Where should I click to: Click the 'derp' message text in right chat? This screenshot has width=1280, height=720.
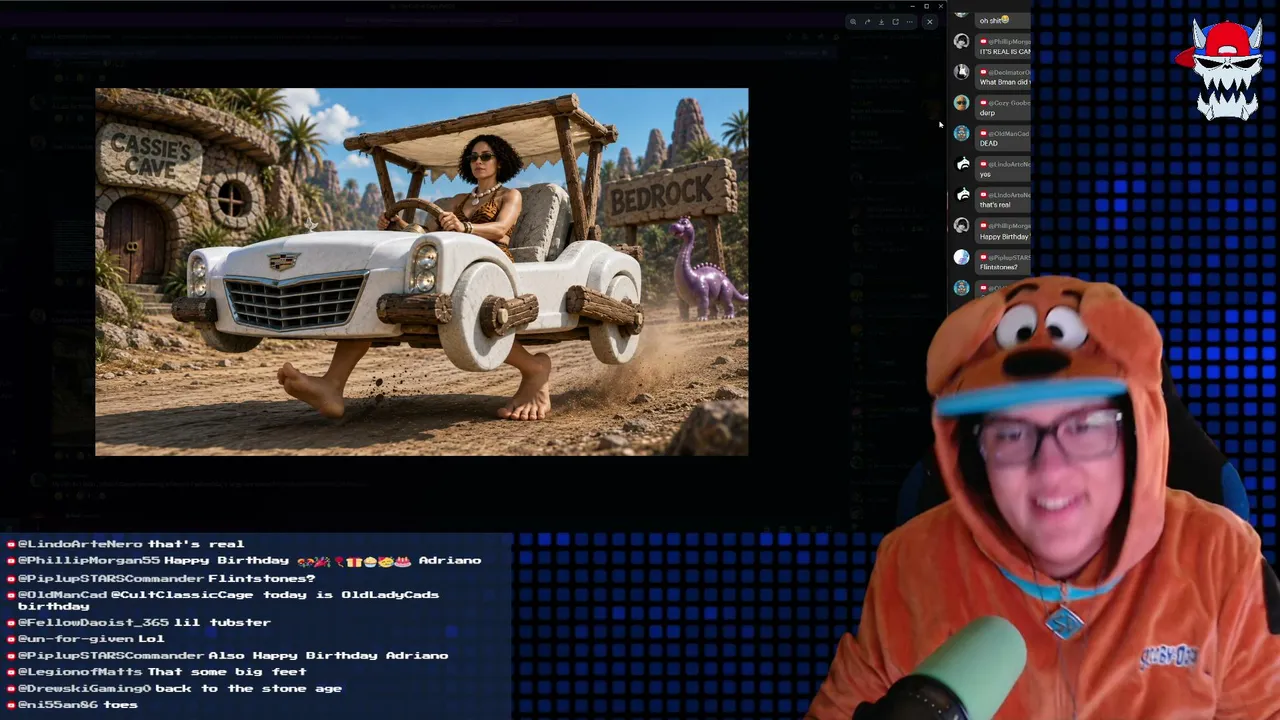coord(987,113)
